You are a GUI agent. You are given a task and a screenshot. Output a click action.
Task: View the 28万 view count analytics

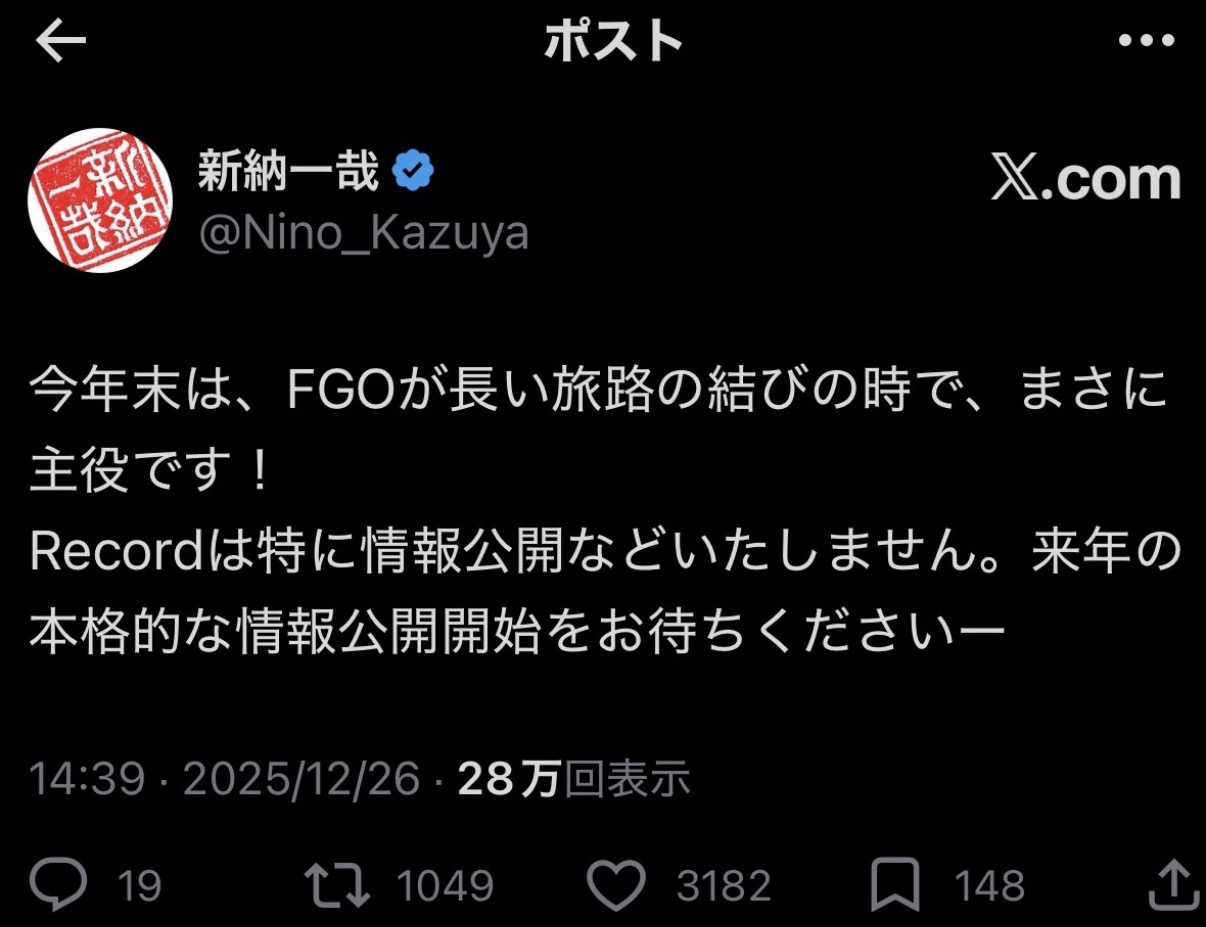[575, 780]
